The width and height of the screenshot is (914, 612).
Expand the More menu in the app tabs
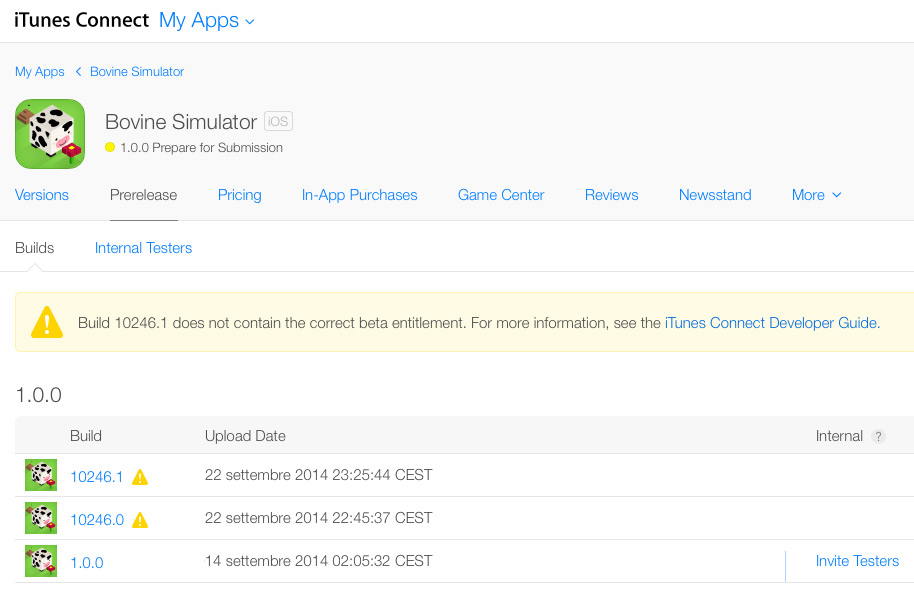tap(816, 195)
